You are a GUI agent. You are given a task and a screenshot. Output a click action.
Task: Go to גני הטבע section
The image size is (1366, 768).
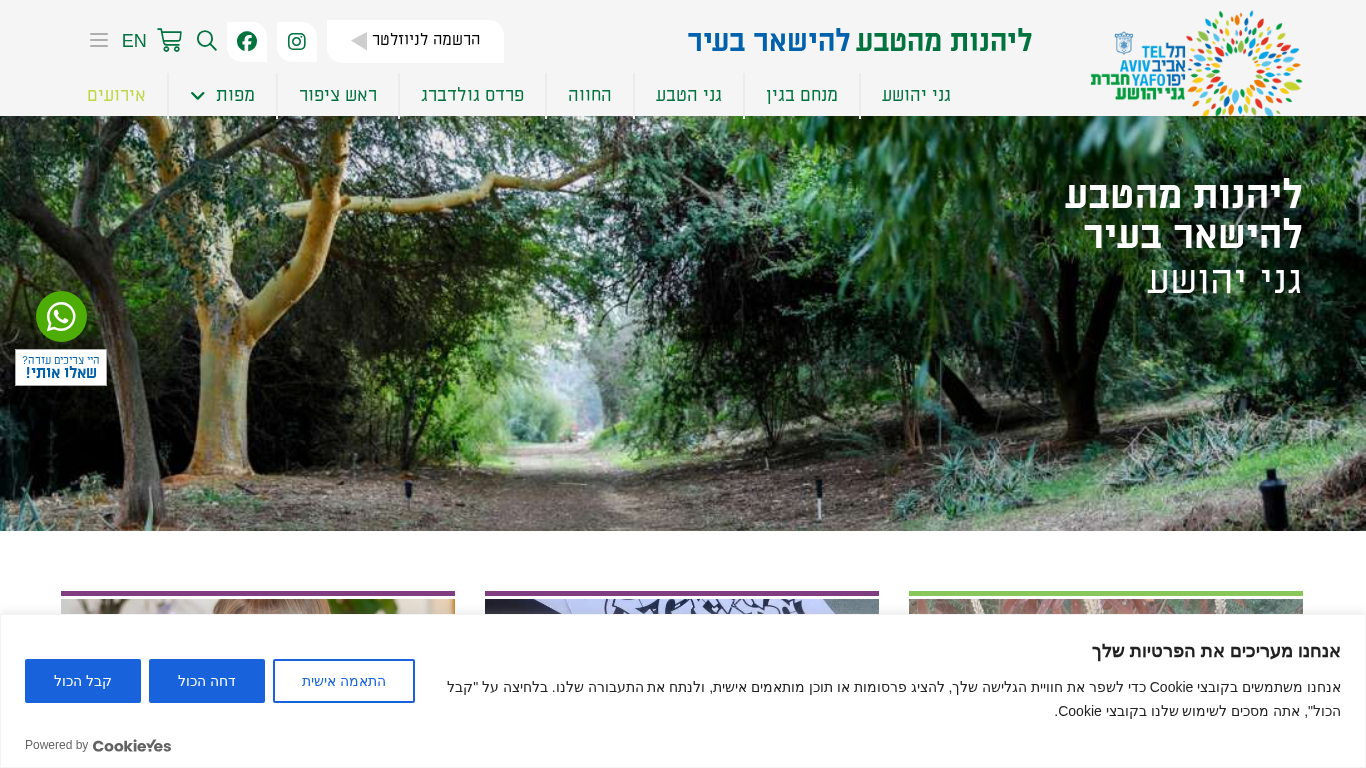689,95
